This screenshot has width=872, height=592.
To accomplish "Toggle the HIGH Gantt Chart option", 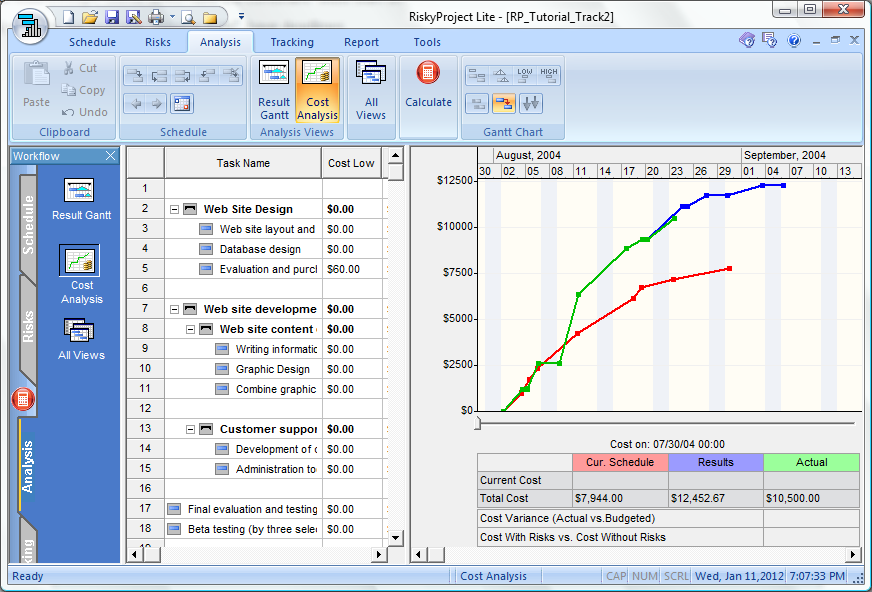I will pos(549,76).
